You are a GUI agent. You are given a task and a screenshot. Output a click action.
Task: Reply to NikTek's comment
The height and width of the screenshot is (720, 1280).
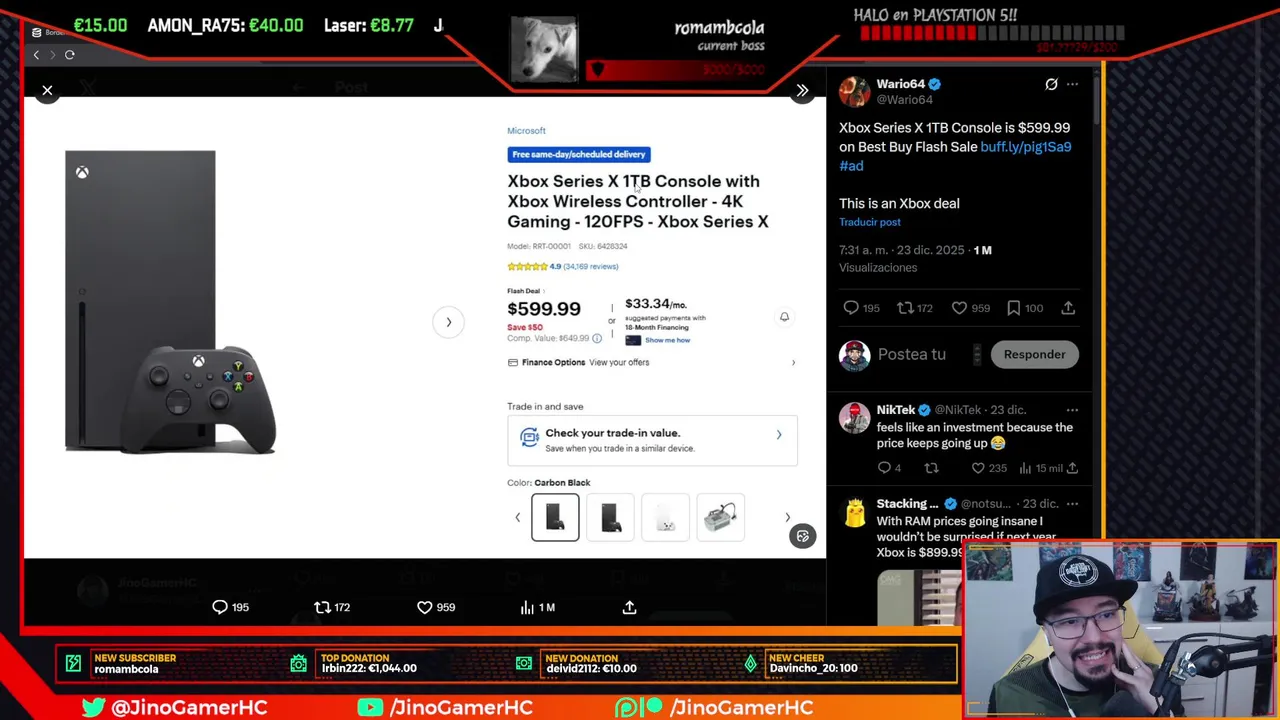[883, 468]
